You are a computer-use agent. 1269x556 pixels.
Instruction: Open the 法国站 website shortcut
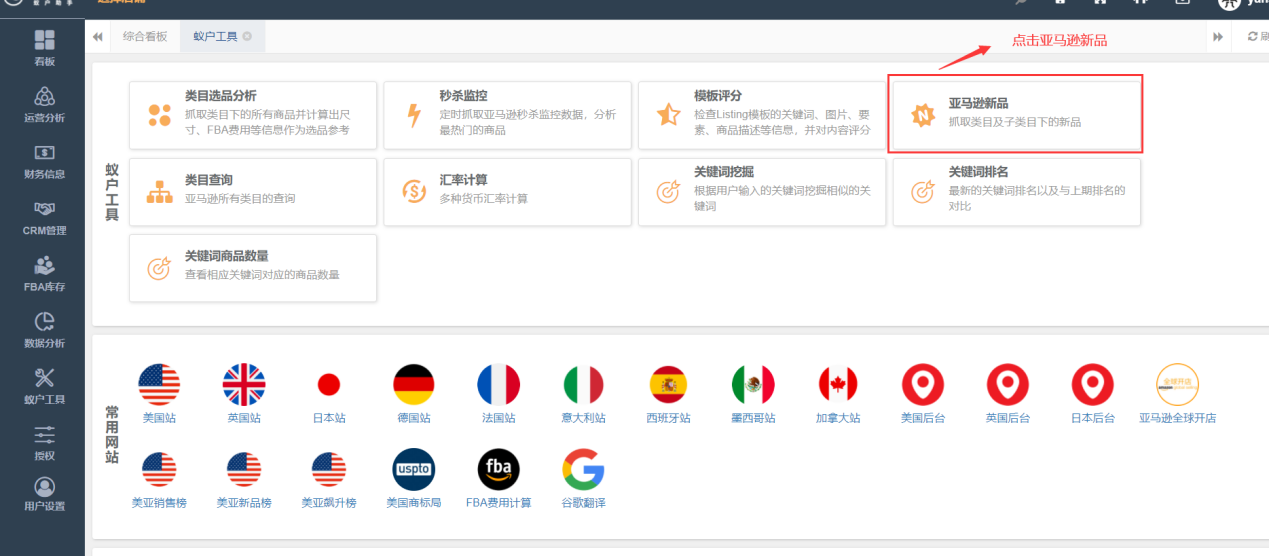point(499,394)
